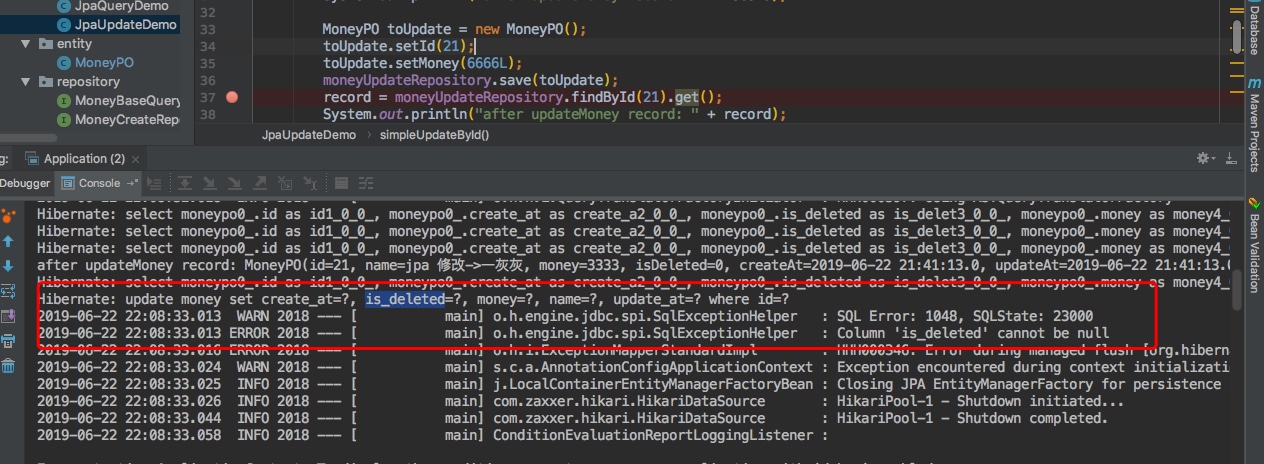Click the Scroll Up arrow in console gutter
This screenshot has width=1264, height=464.
(x=8, y=241)
